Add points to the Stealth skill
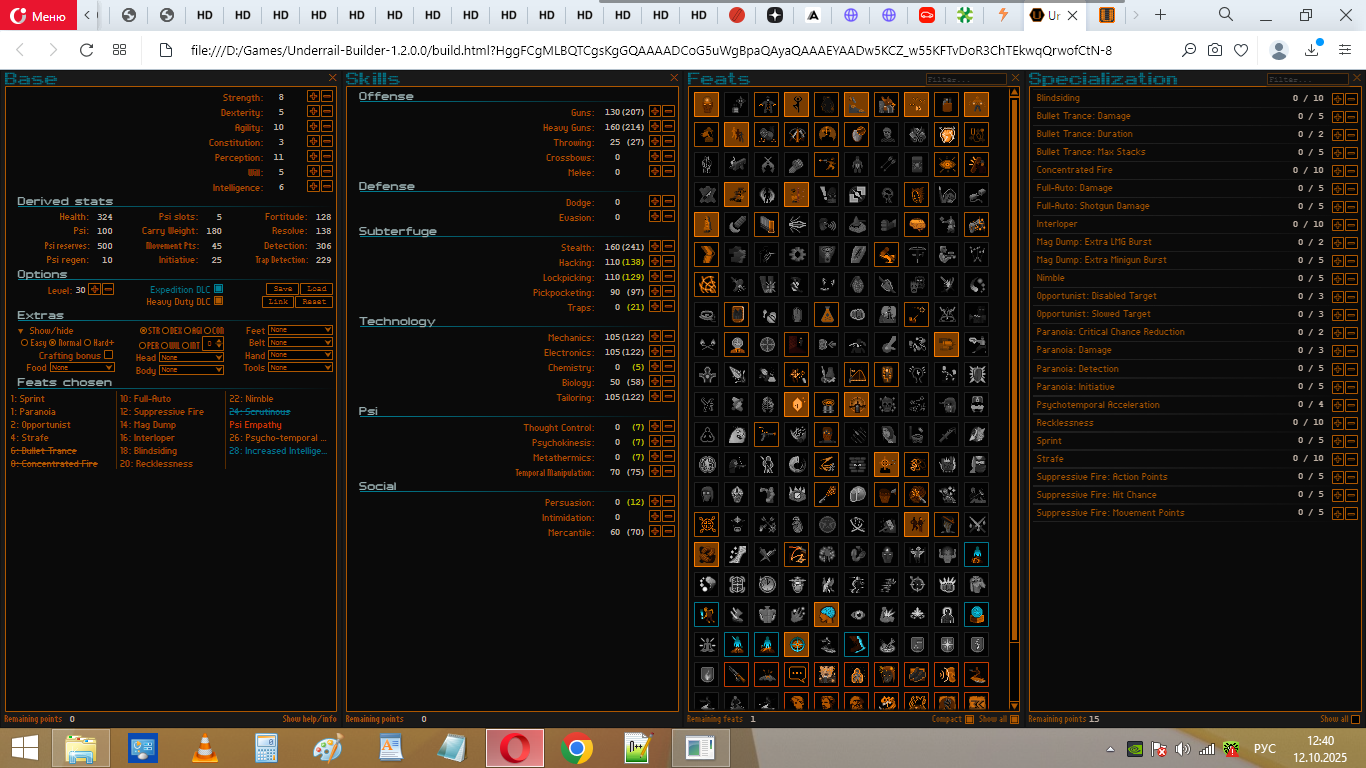This screenshot has width=1366, height=768. [655, 247]
